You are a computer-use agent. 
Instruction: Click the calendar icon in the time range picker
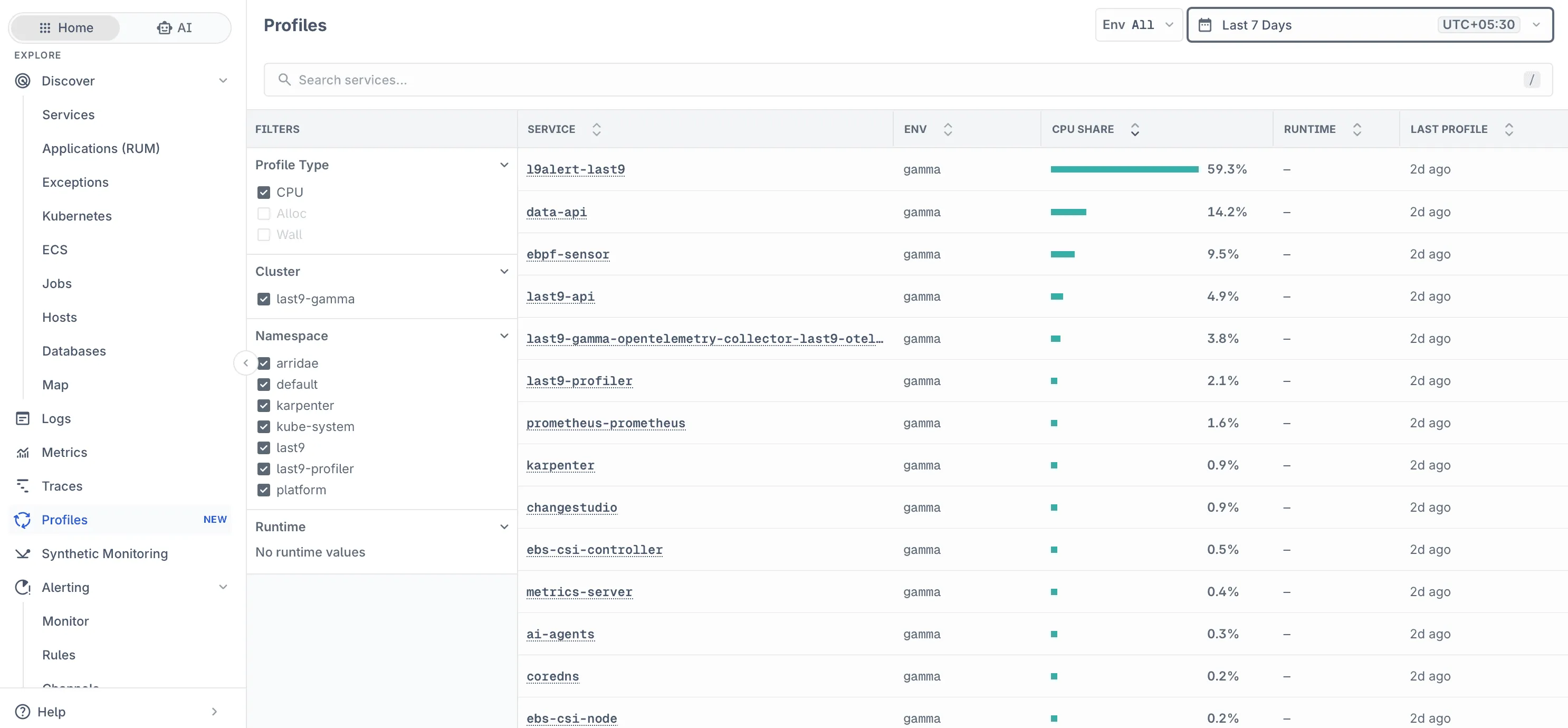point(1204,25)
